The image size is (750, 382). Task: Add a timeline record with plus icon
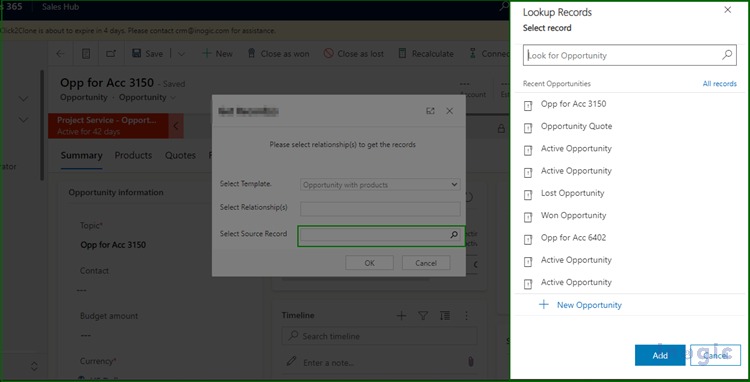pos(401,316)
